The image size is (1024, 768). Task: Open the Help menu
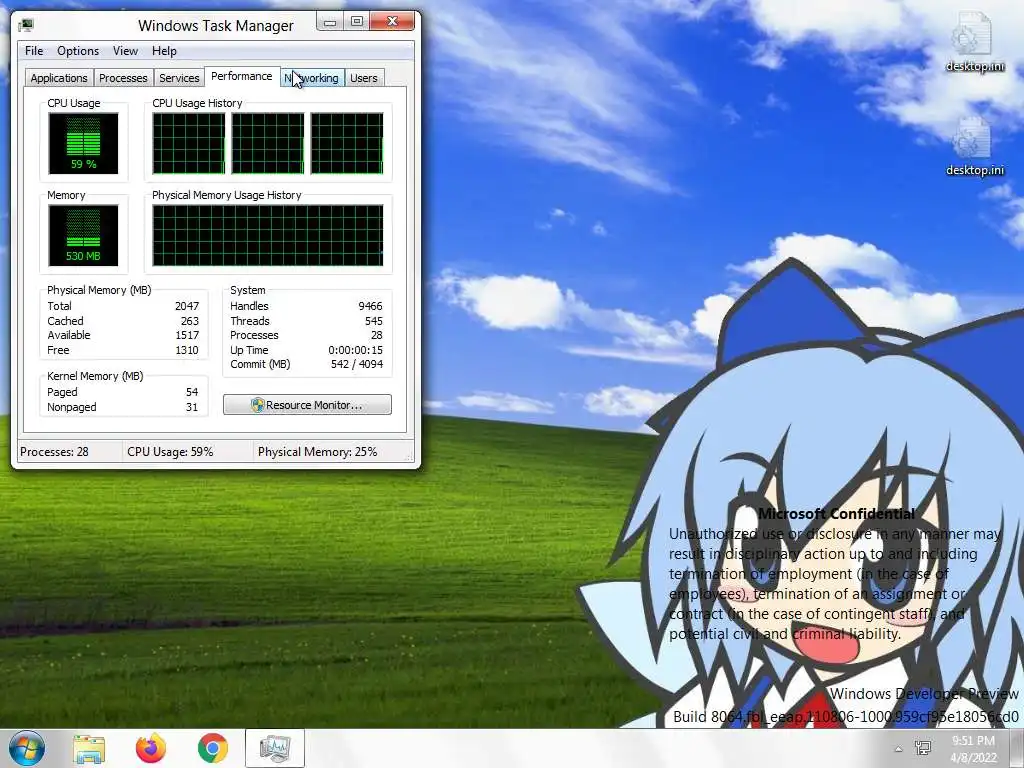click(164, 51)
